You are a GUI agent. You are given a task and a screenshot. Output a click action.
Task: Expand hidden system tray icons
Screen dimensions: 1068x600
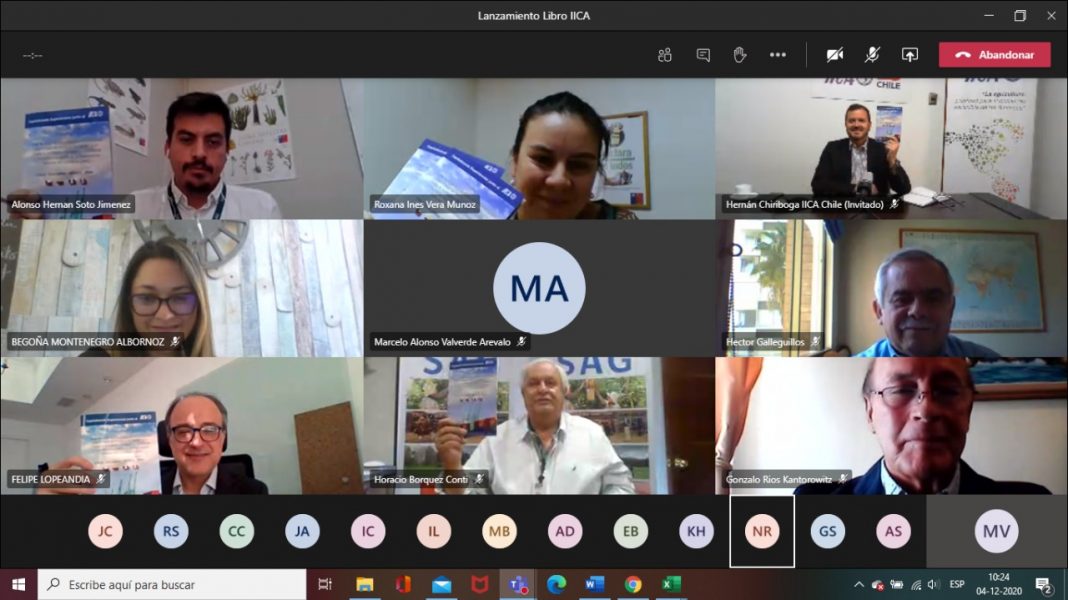[858, 584]
